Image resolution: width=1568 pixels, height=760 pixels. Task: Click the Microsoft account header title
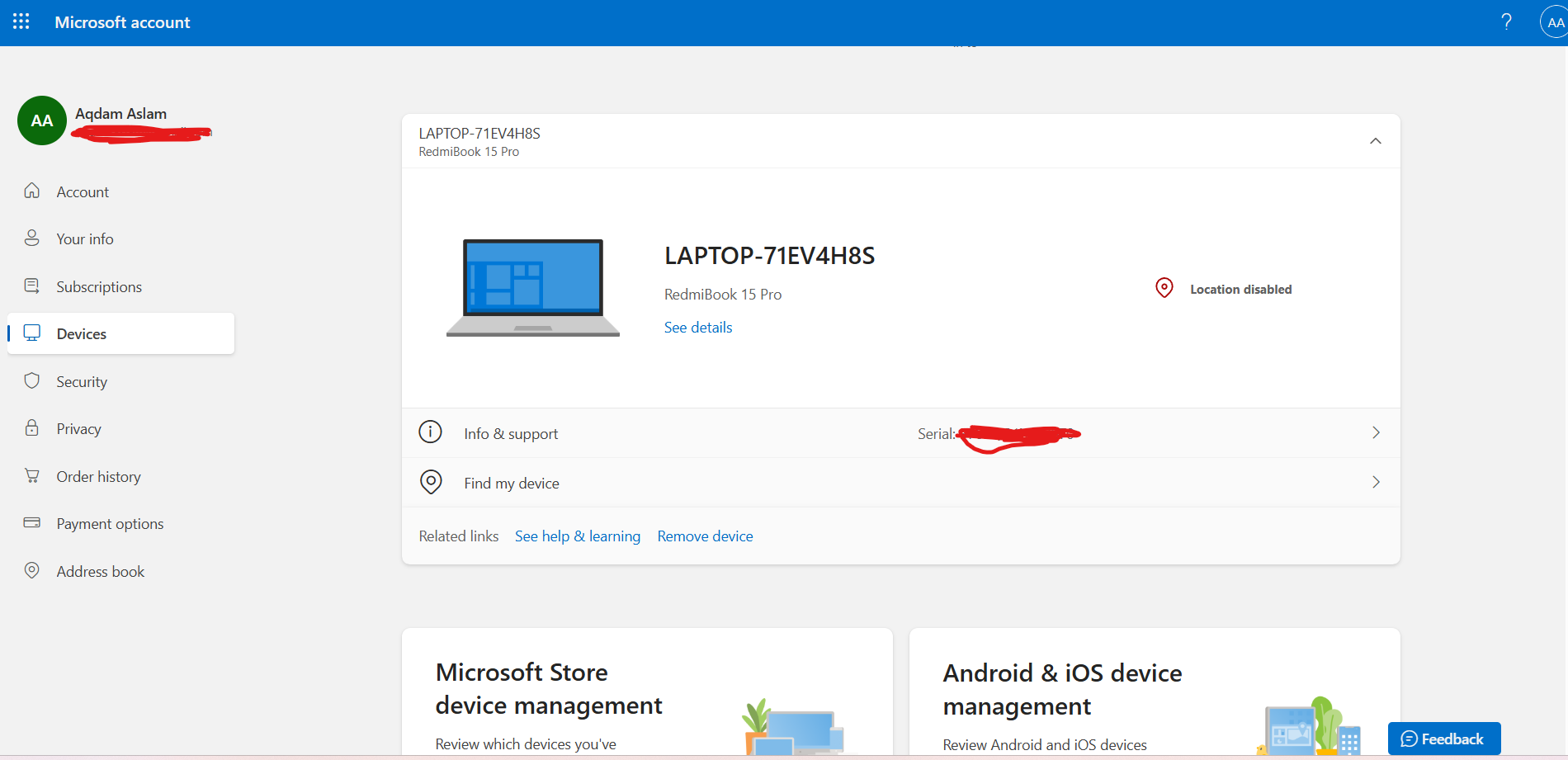pos(122,22)
